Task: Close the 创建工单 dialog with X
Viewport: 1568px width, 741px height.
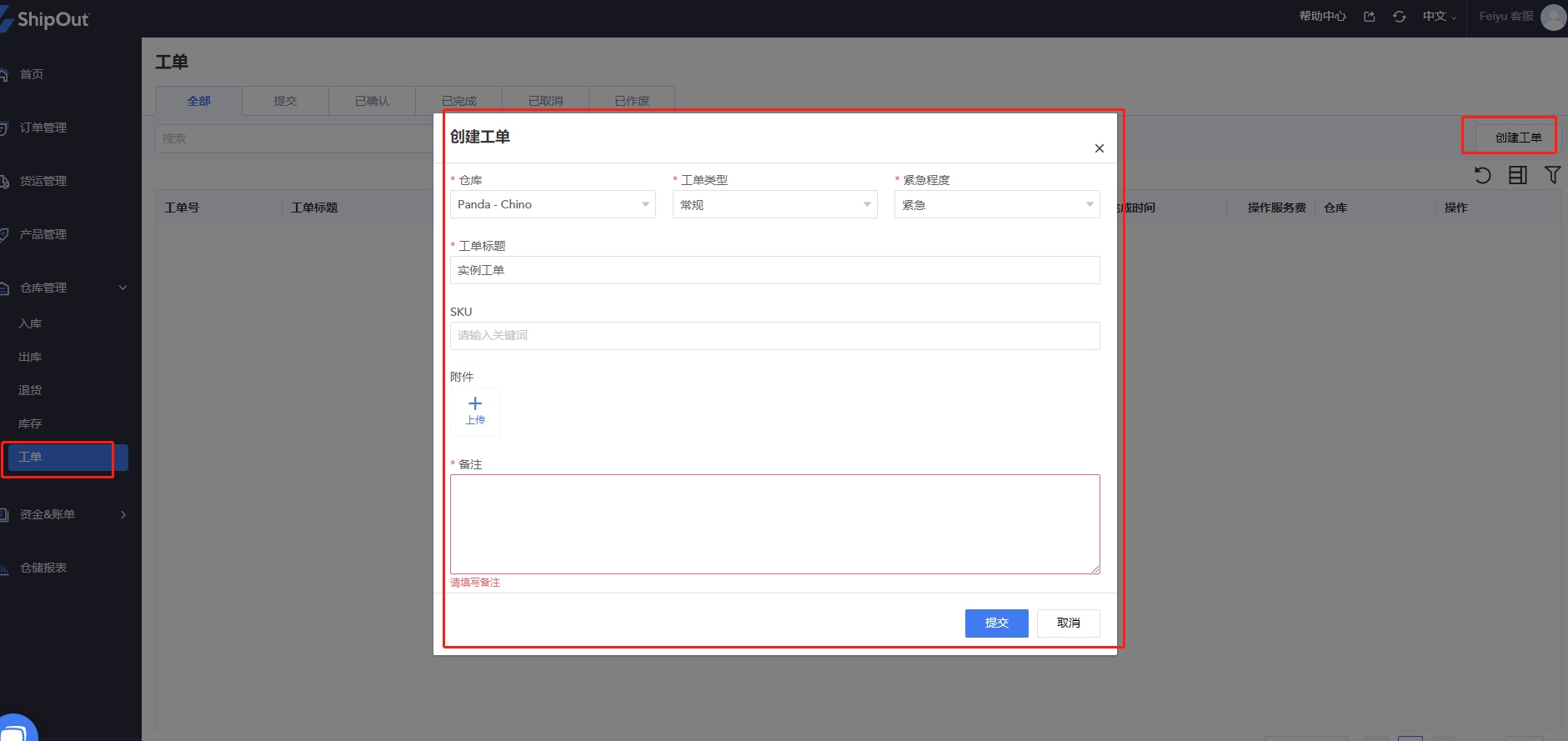Action: (1099, 148)
